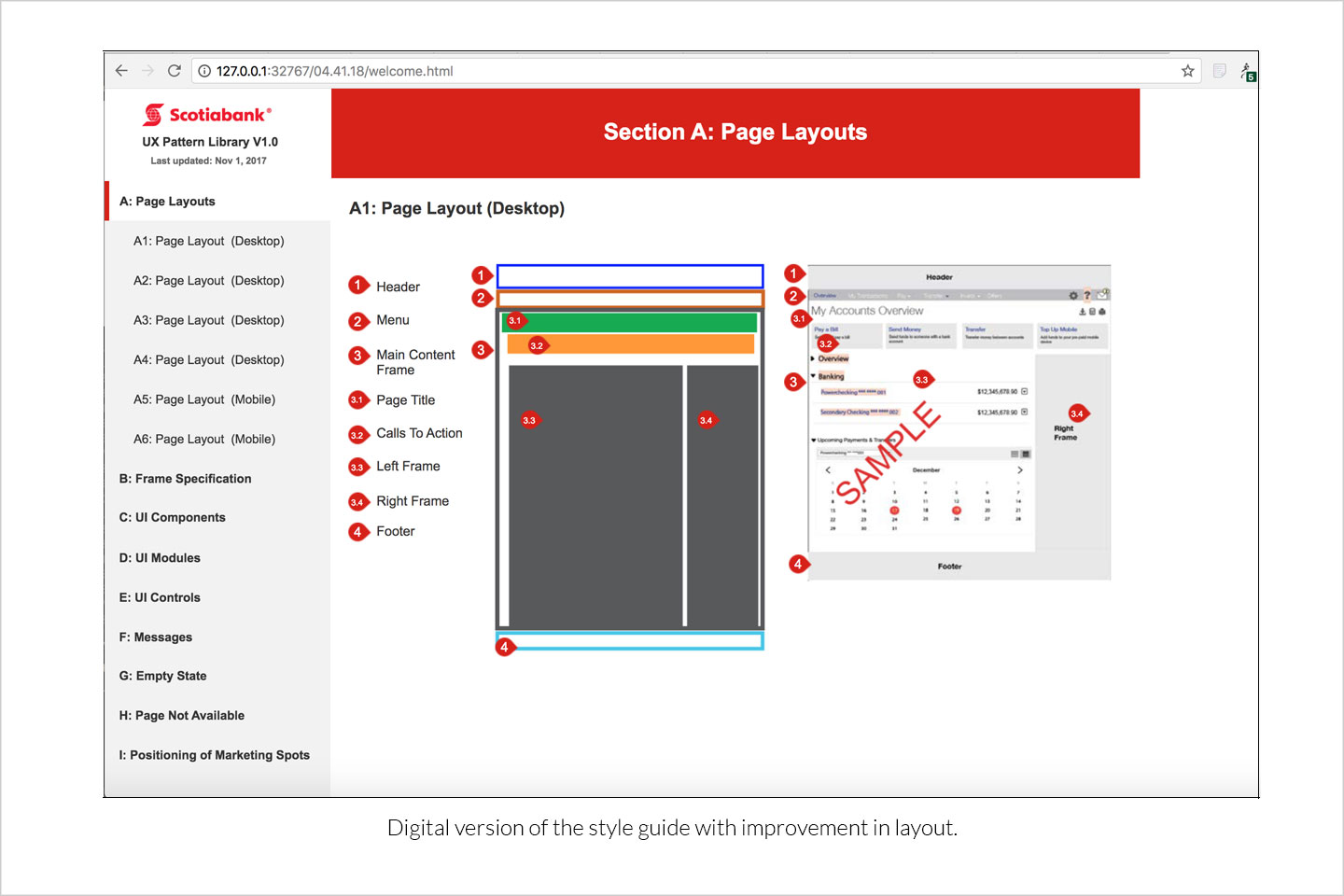
Task: Click the settings gear in the sample menu
Action: pyautogui.click(x=1073, y=296)
